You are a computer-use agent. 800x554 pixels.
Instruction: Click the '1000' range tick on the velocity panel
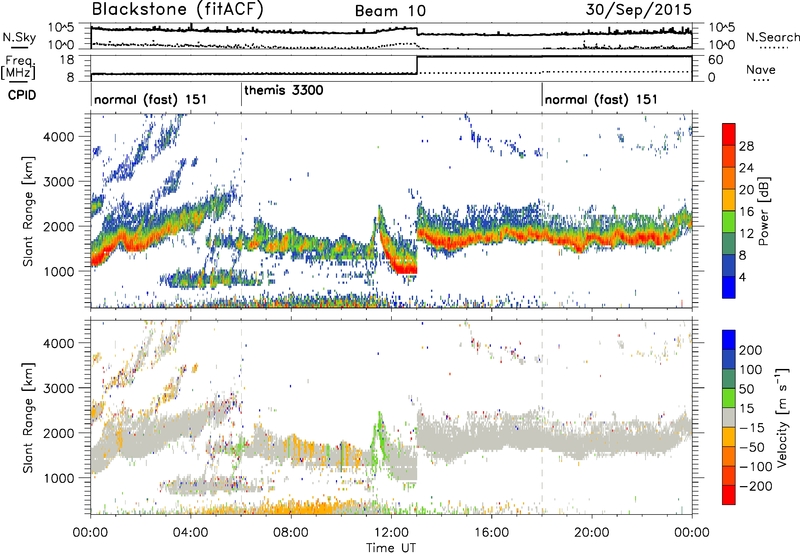click(x=59, y=477)
